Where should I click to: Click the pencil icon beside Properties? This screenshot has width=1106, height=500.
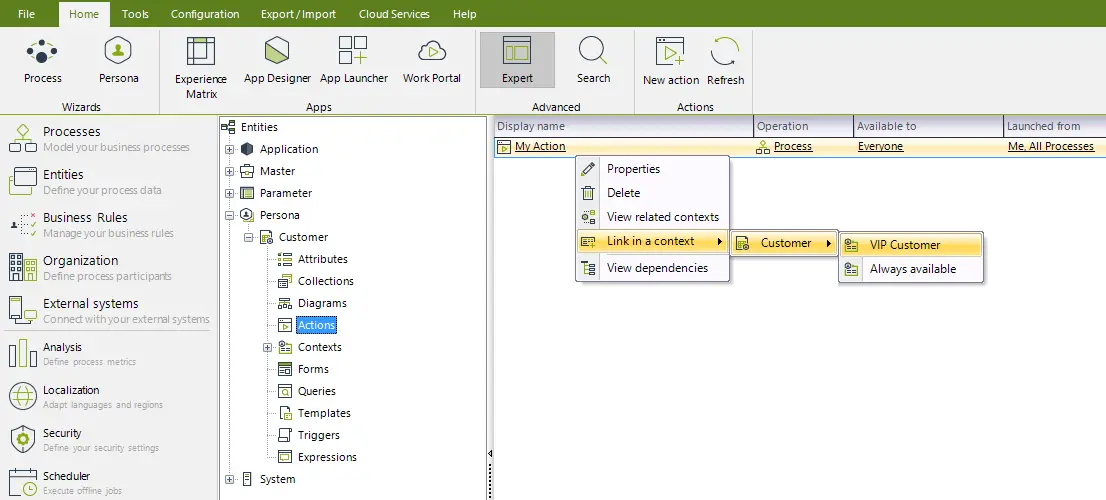pos(588,169)
